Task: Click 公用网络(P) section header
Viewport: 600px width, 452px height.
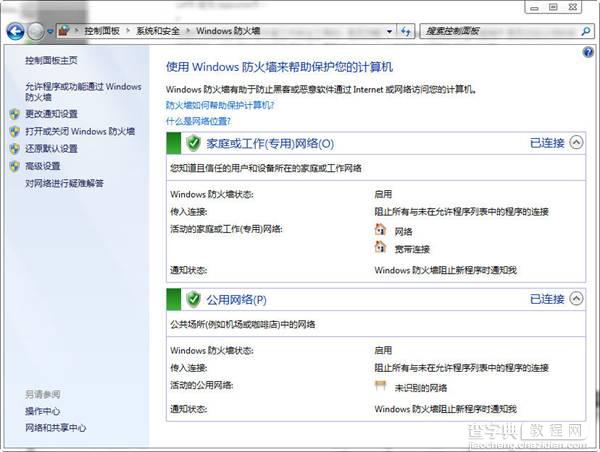Action: [236, 300]
